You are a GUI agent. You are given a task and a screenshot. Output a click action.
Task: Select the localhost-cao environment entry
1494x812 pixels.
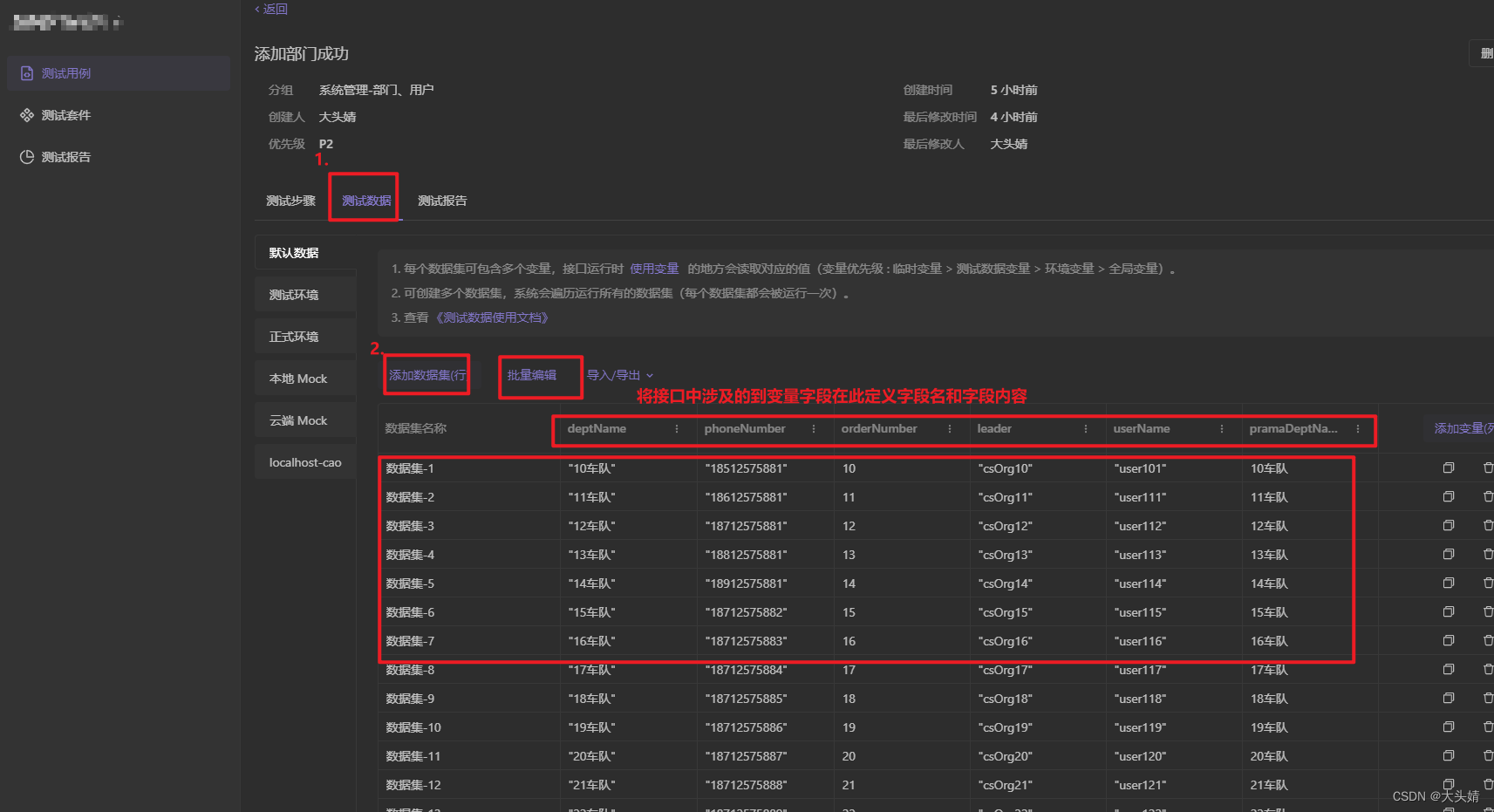click(x=304, y=461)
